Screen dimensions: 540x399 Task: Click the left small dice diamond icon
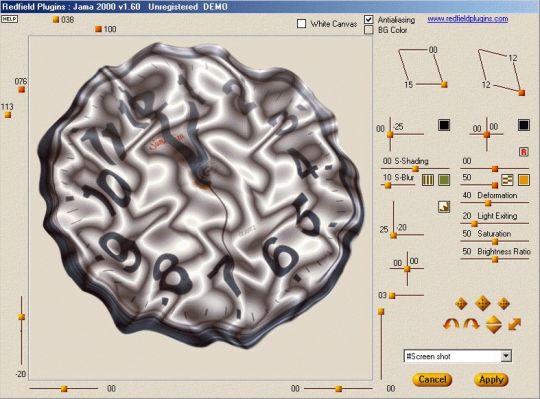[461, 304]
